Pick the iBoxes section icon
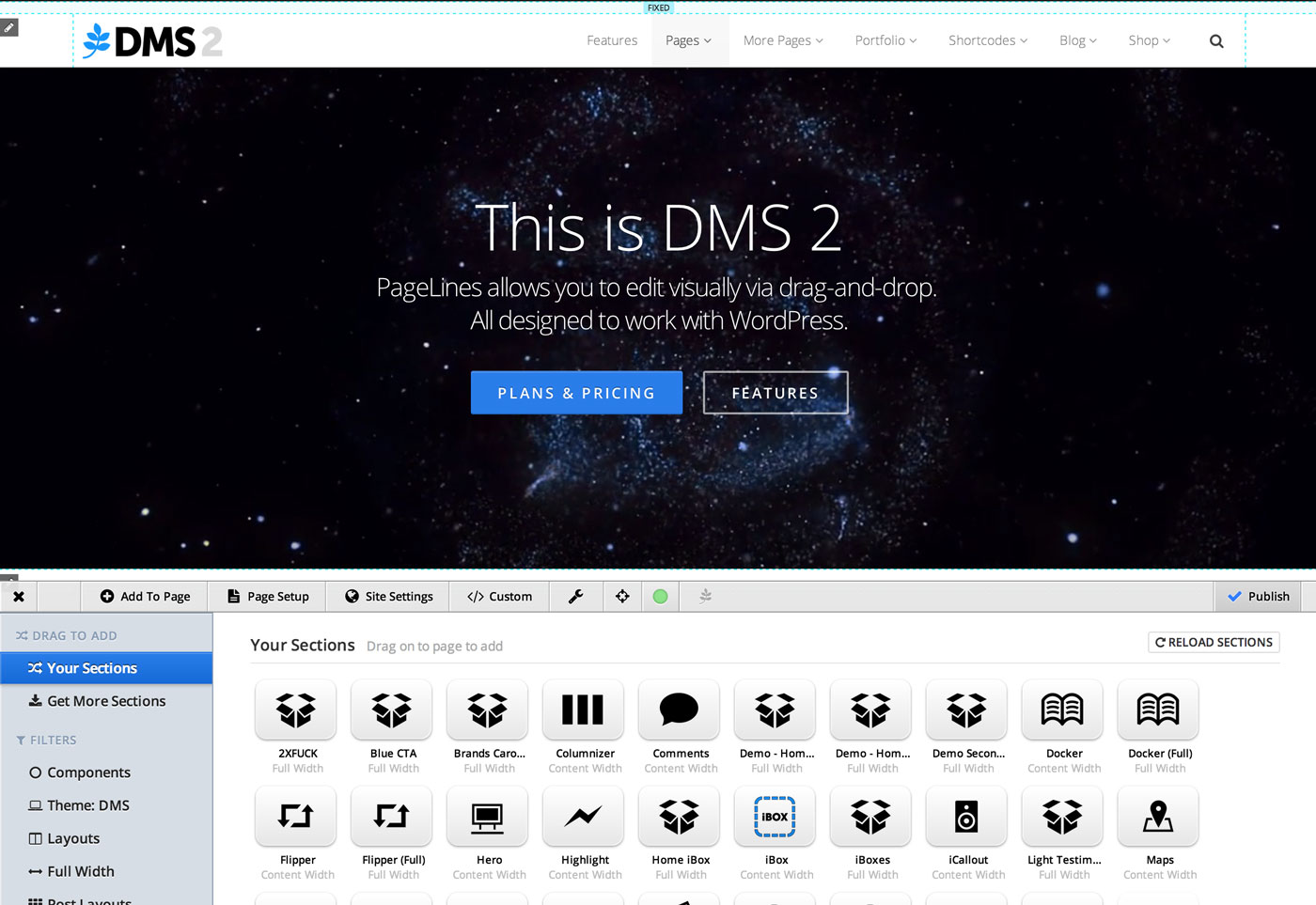 pyautogui.click(x=871, y=816)
